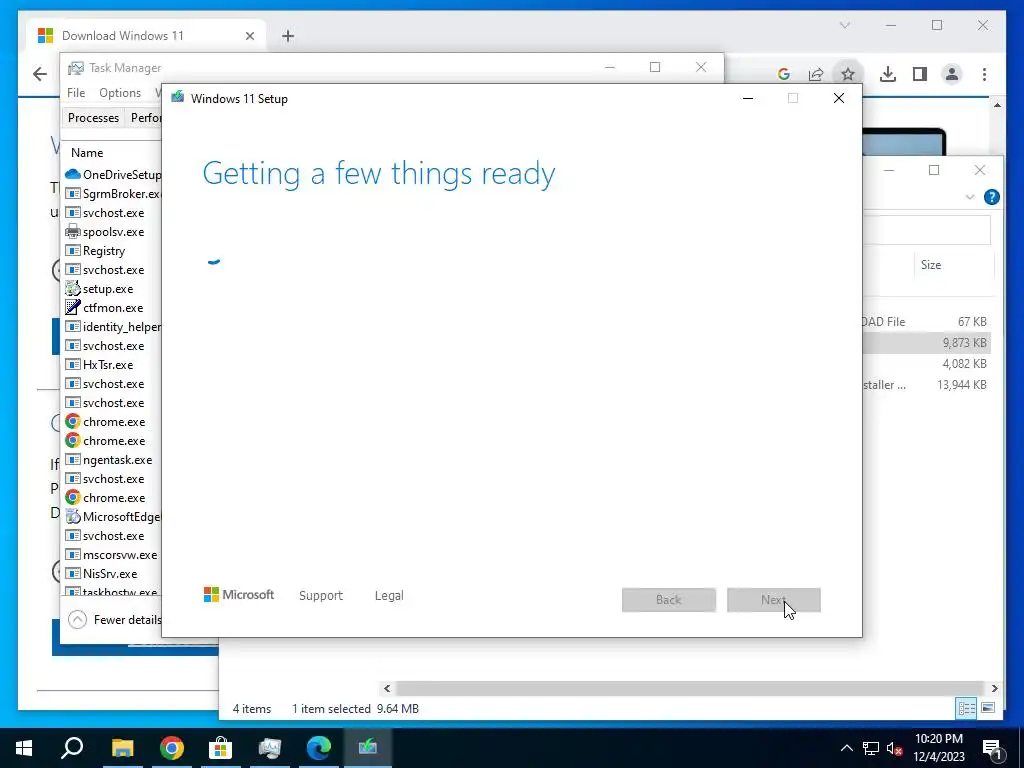
Task: Open Chrome from the taskbar
Action: click(171, 748)
